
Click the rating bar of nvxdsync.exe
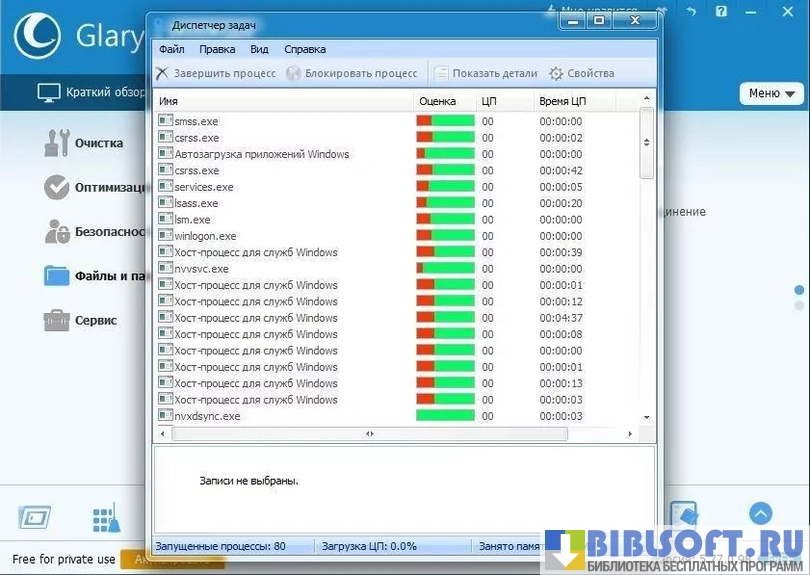click(445, 416)
